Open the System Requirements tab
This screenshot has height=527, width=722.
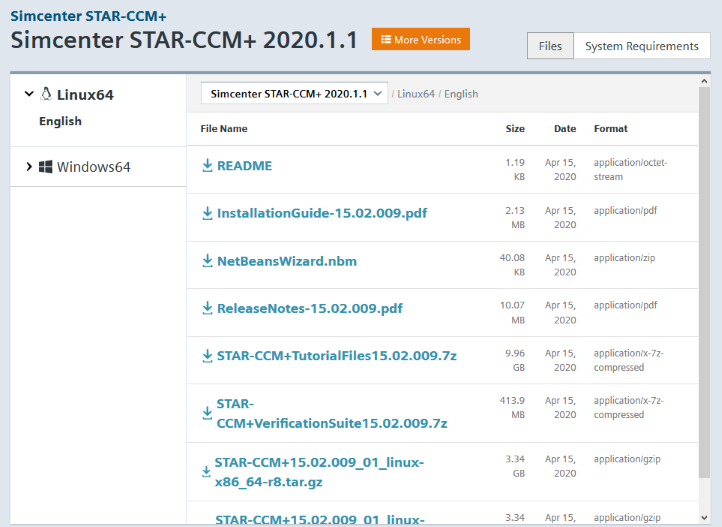[641, 46]
